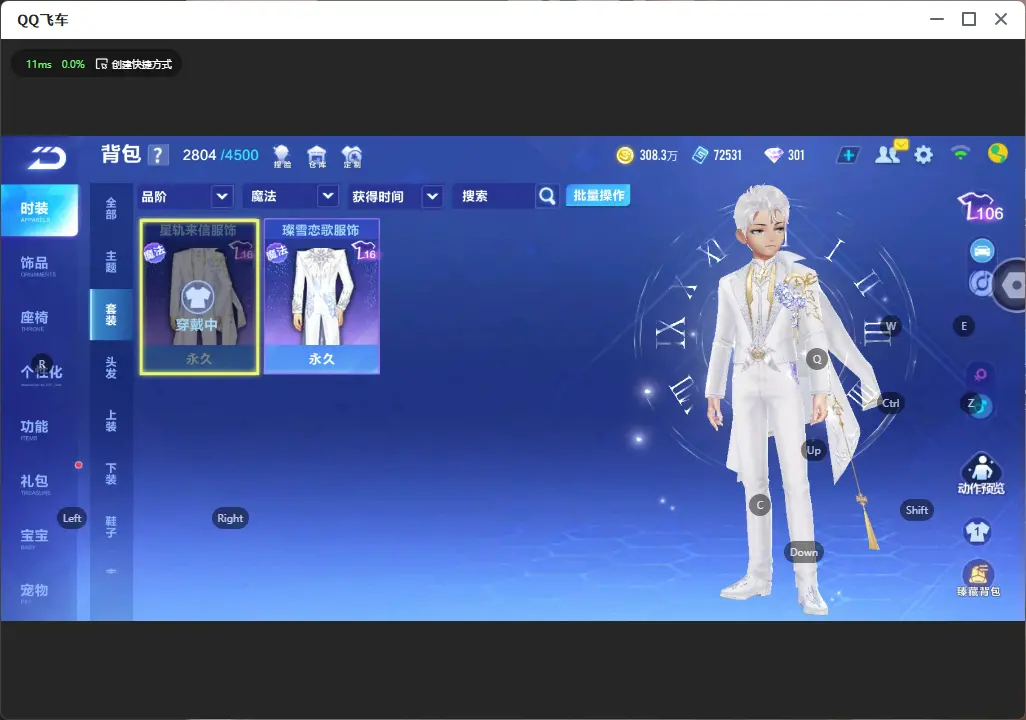This screenshot has height=720, width=1026.
Task: Select the 星轨来信服饰 outfit card
Action: coord(199,297)
